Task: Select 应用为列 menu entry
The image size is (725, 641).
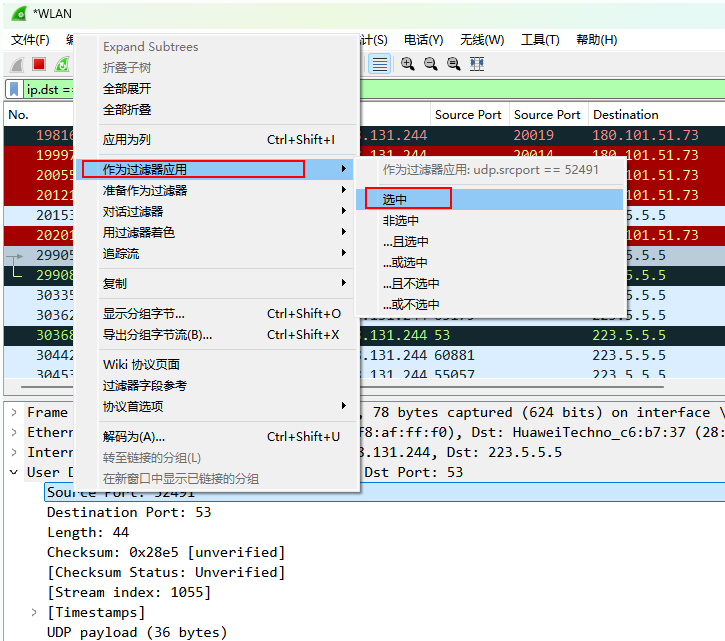Action: click(217, 139)
